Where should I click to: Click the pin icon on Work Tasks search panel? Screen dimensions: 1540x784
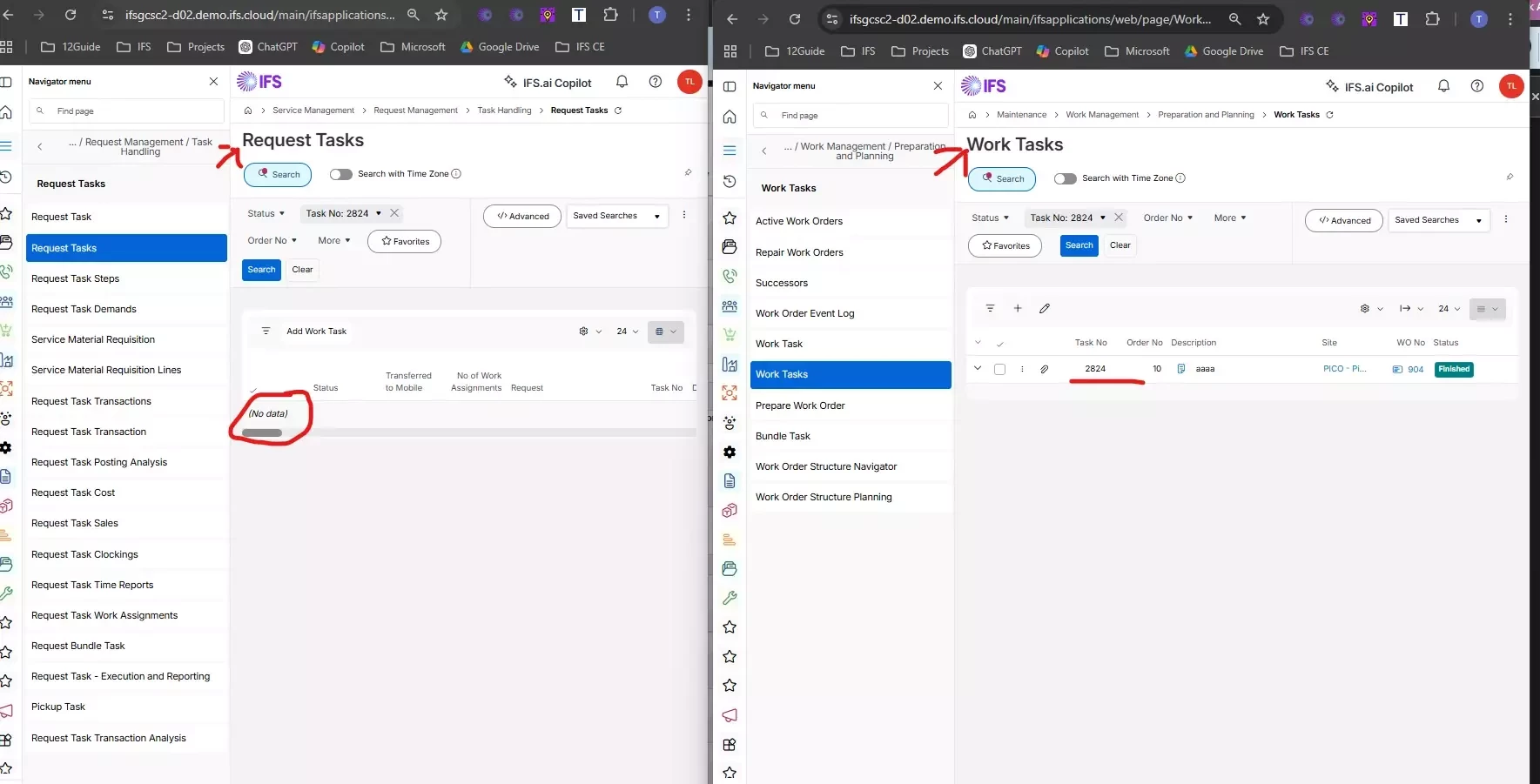(1510, 177)
